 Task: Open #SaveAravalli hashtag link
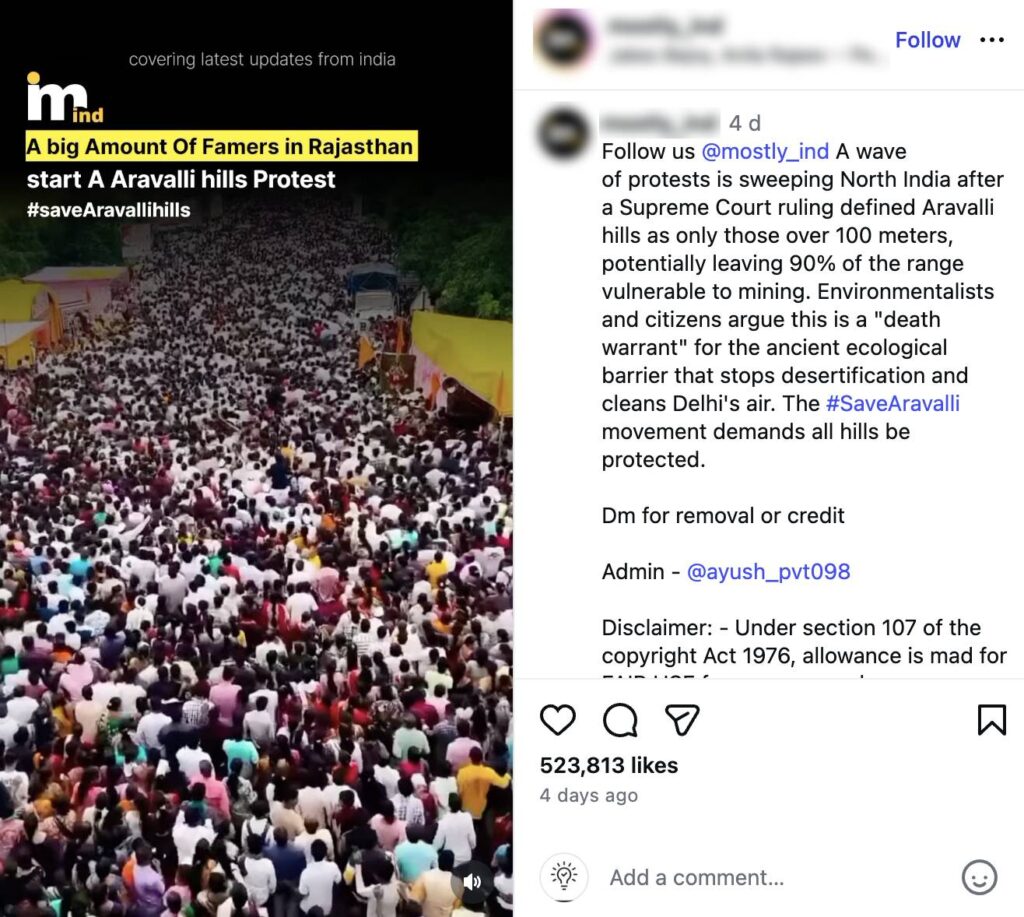click(x=893, y=403)
